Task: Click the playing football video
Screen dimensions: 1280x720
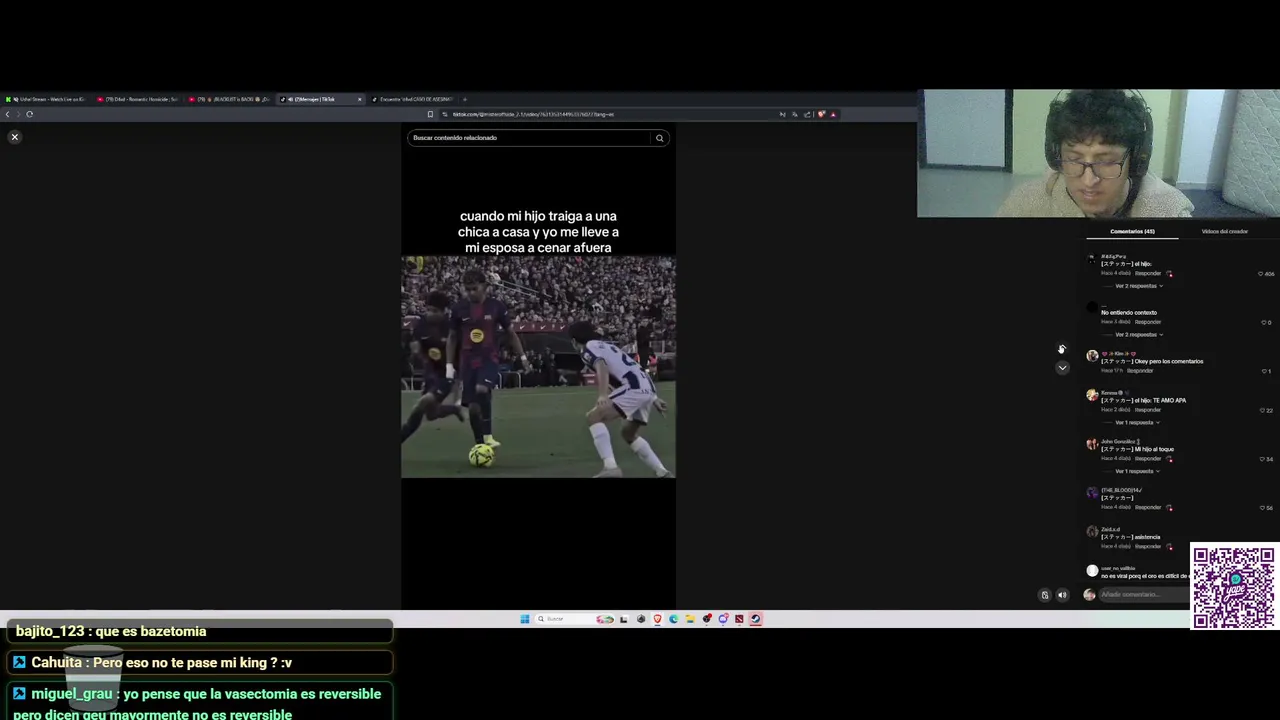Action: [x=538, y=366]
